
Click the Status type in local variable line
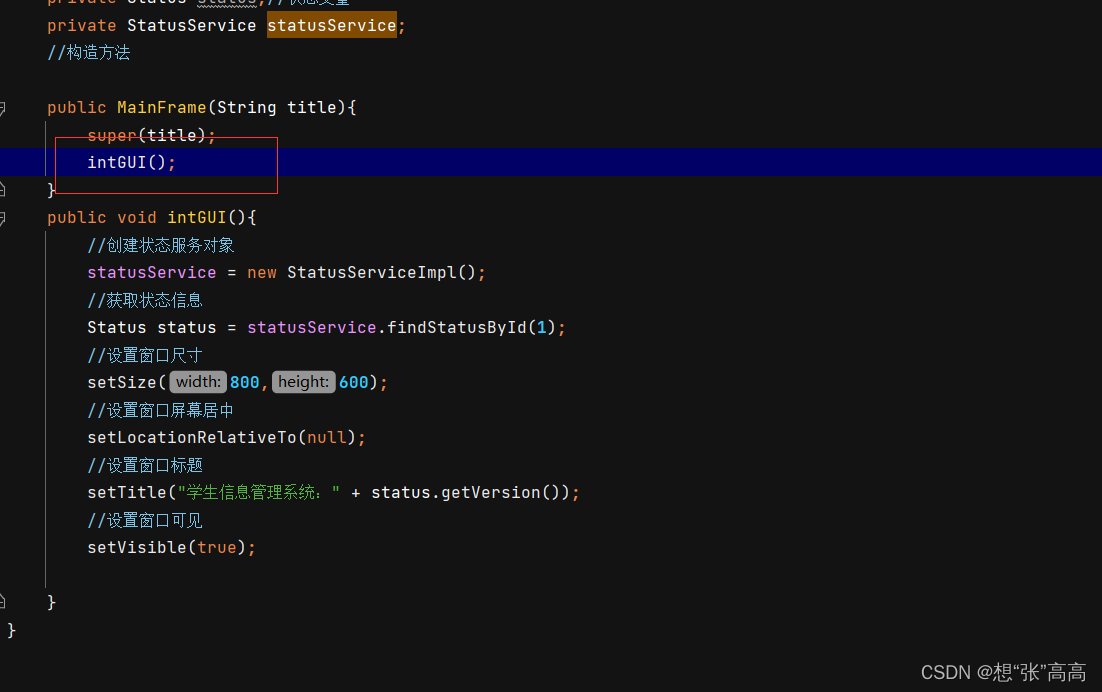click(x=117, y=327)
